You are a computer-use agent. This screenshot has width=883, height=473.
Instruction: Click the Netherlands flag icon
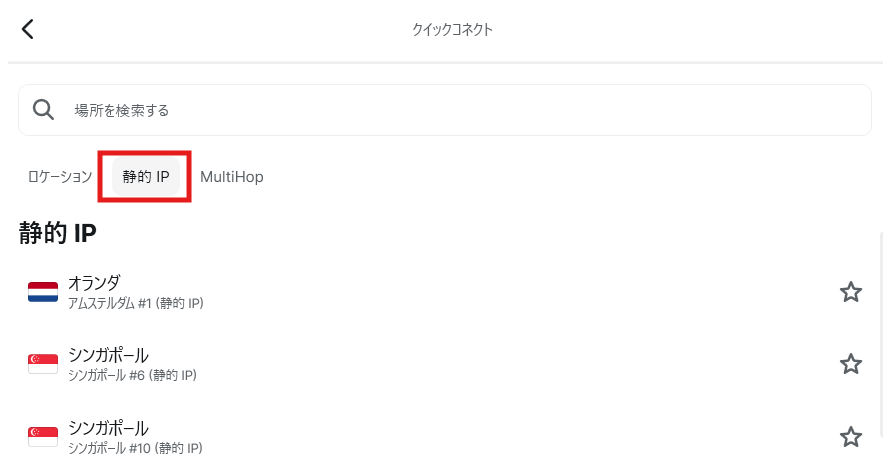[x=43, y=292]
